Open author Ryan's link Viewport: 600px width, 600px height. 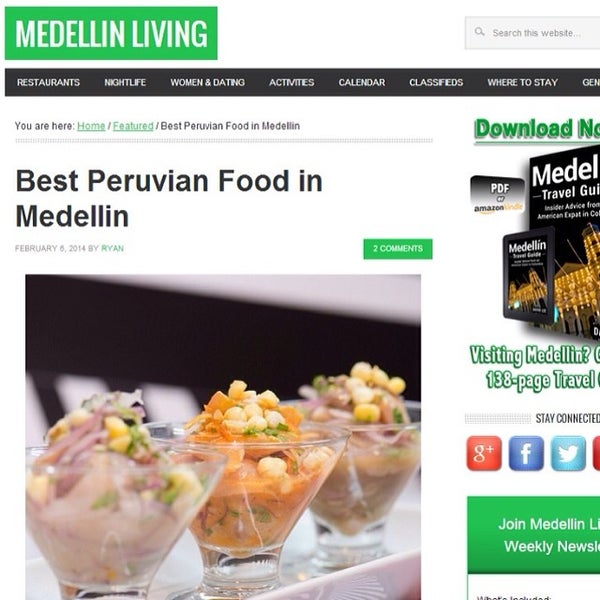(x=112, y=248)
